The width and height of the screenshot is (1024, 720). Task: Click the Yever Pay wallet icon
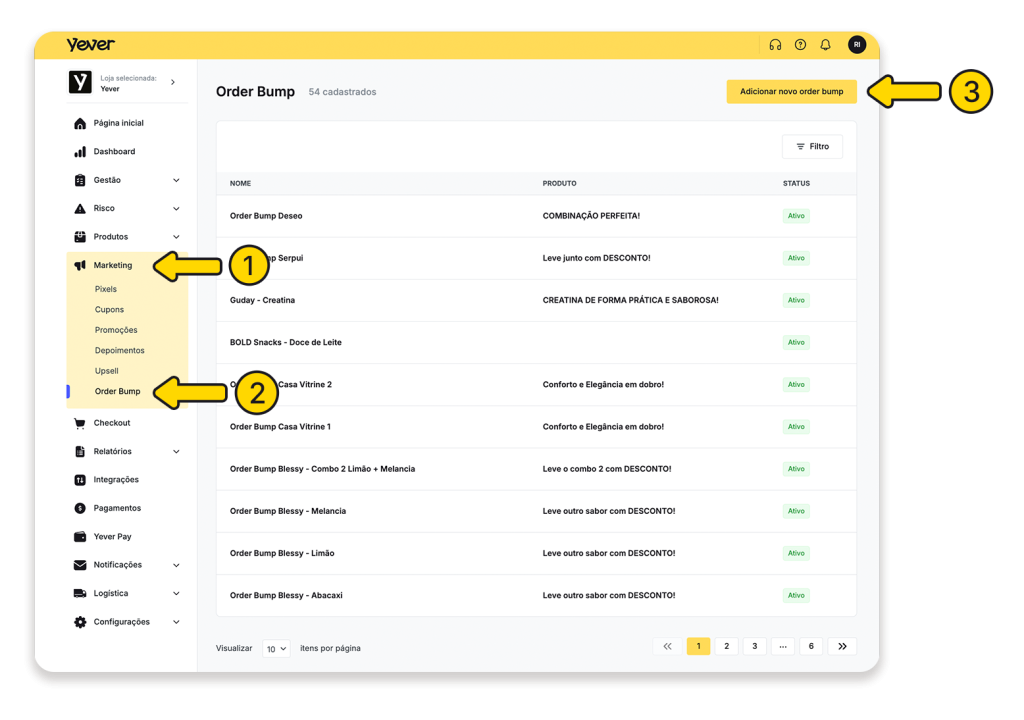click(80, 537)
